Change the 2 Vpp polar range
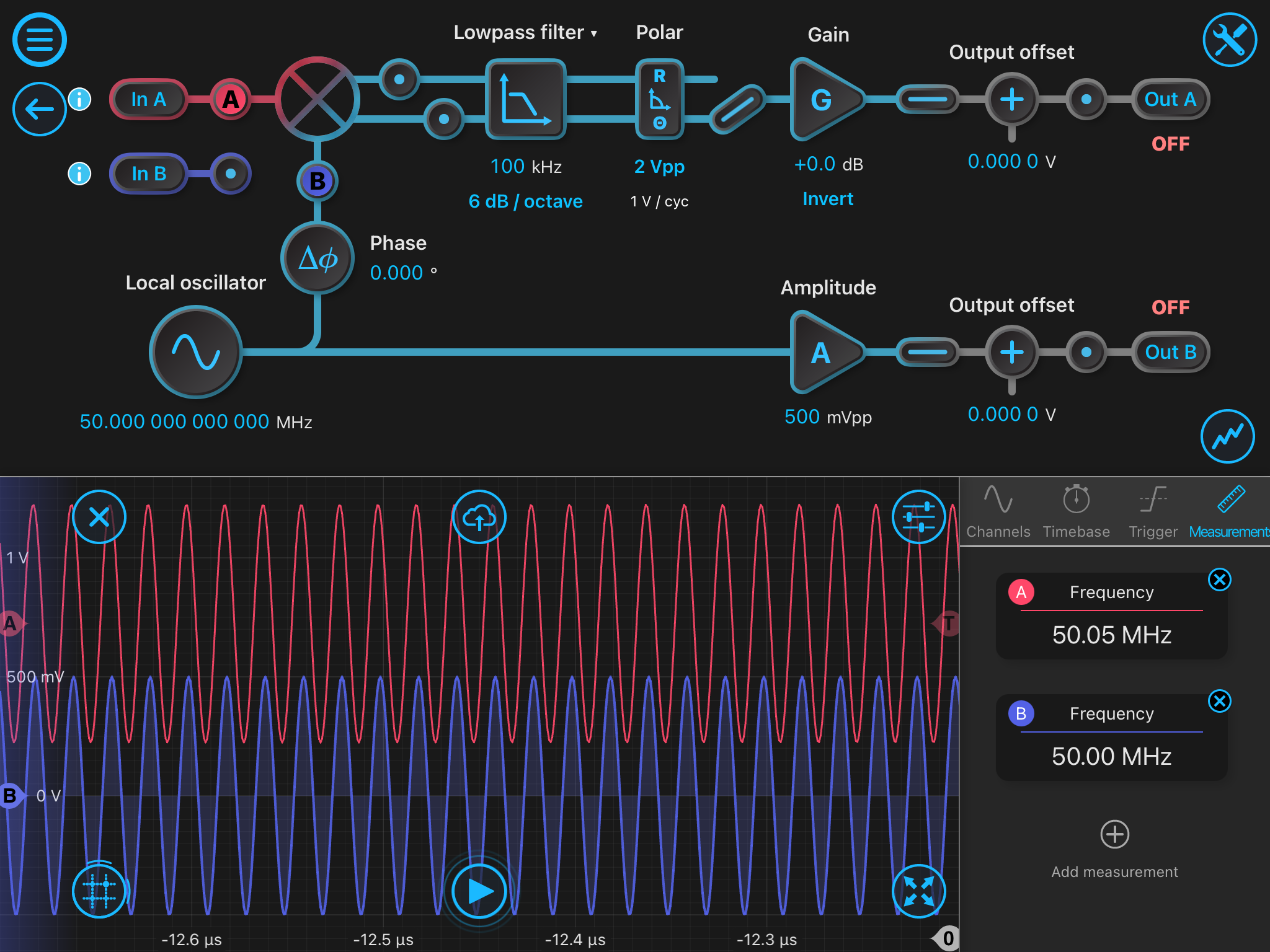The width and height of the screenshot is (1270, 952). tap(659, 166)
